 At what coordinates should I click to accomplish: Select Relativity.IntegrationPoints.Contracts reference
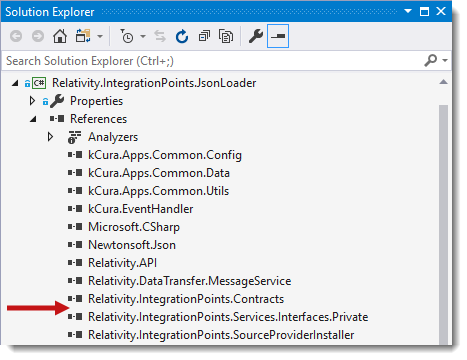click(x=186, y=299)
